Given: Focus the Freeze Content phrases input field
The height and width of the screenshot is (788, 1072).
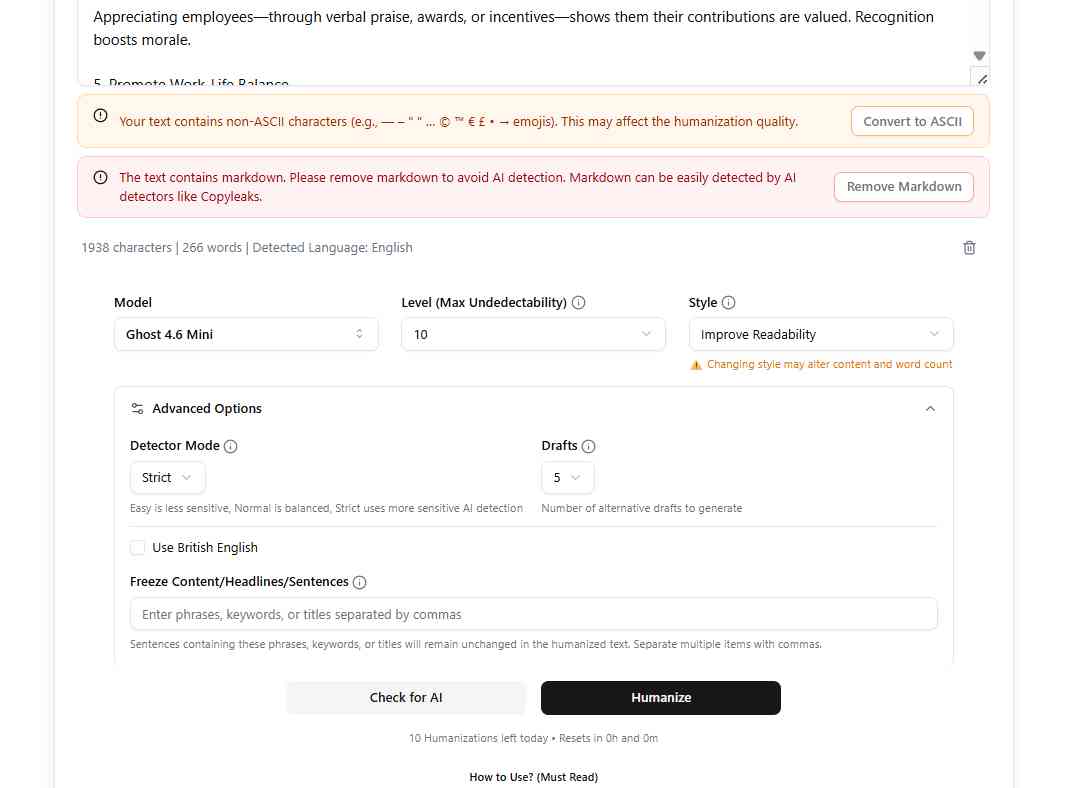Looking at the screenshot, I should [x=533, y=614].
